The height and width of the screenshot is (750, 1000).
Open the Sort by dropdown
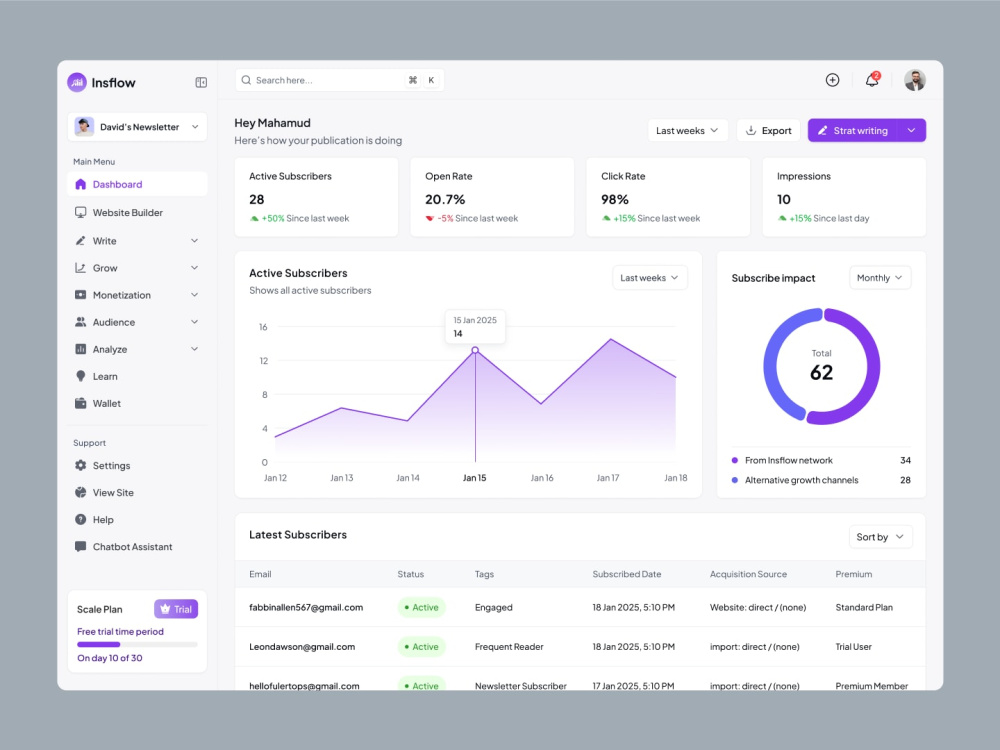881,537
